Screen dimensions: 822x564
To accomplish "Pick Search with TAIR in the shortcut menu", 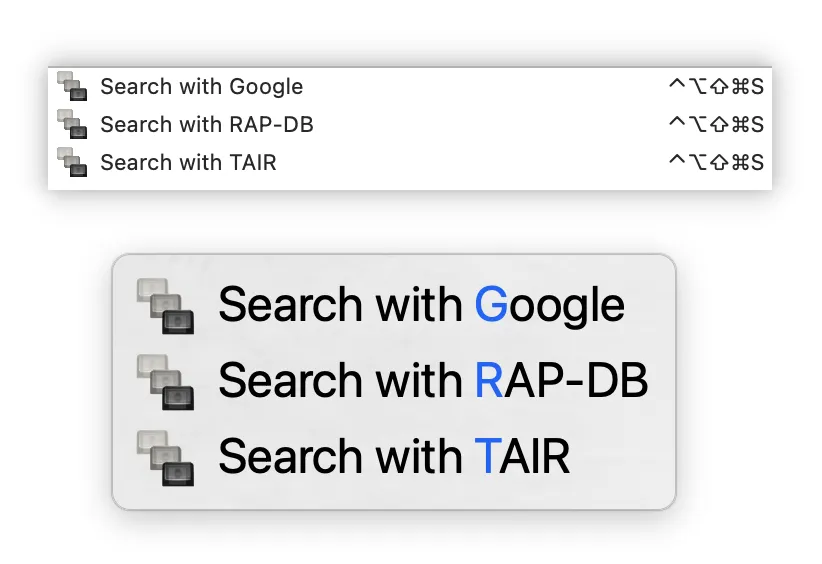I will (188, 162).
